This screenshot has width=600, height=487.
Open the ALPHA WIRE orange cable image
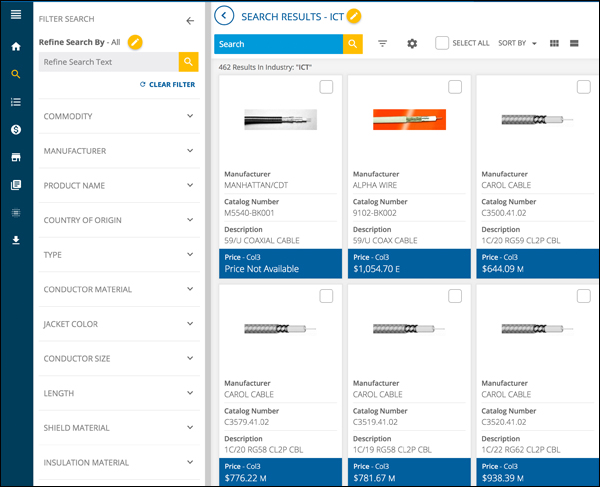(409, 119)
